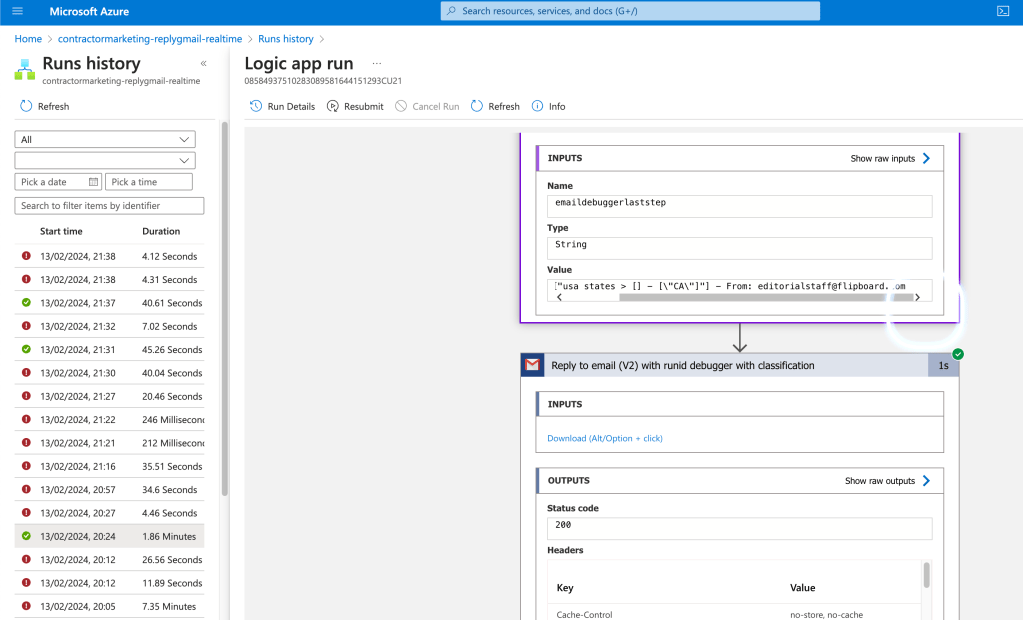Viewport: 1023px width, 620px height.
Task: Click the disabled Cancel Run button
Action: click(x=427, y=106)
